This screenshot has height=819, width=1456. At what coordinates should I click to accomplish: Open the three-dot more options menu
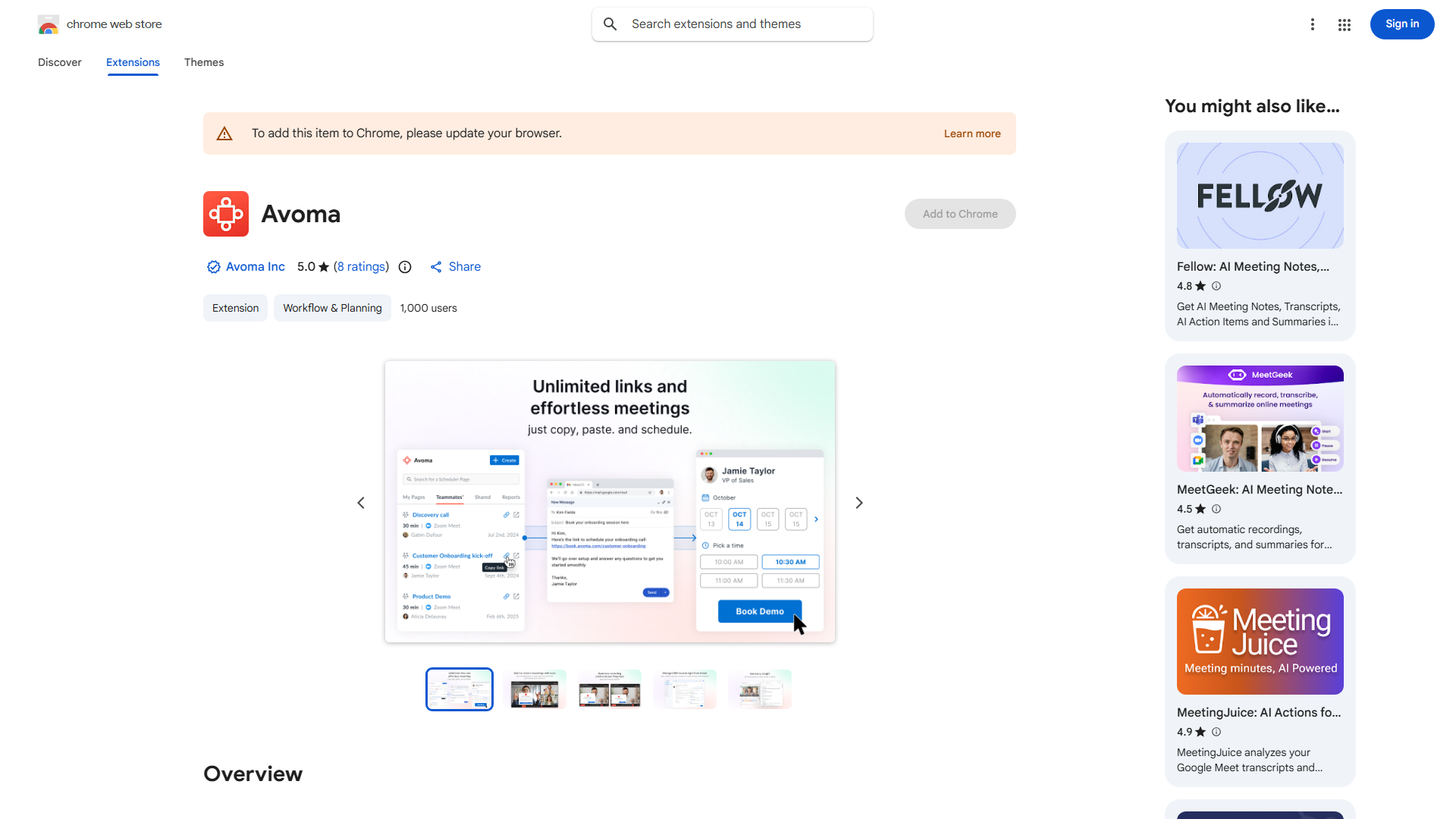1313,24
